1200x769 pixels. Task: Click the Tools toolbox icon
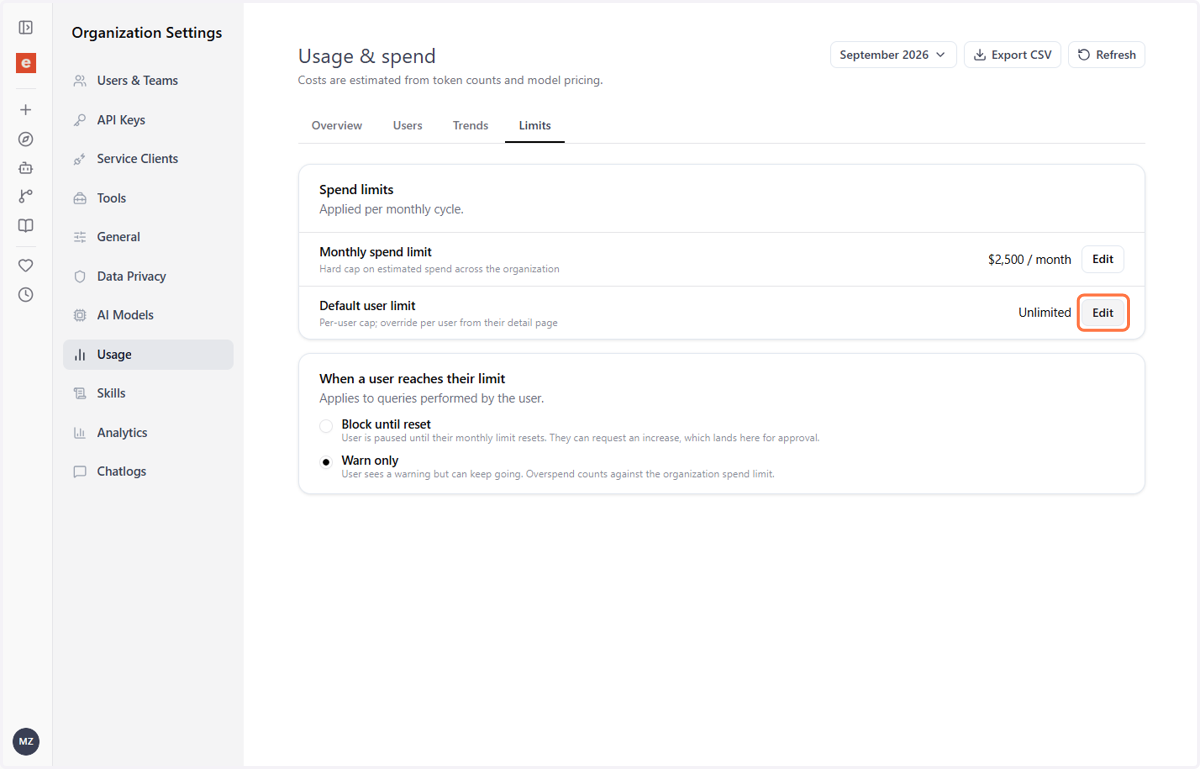80,198
